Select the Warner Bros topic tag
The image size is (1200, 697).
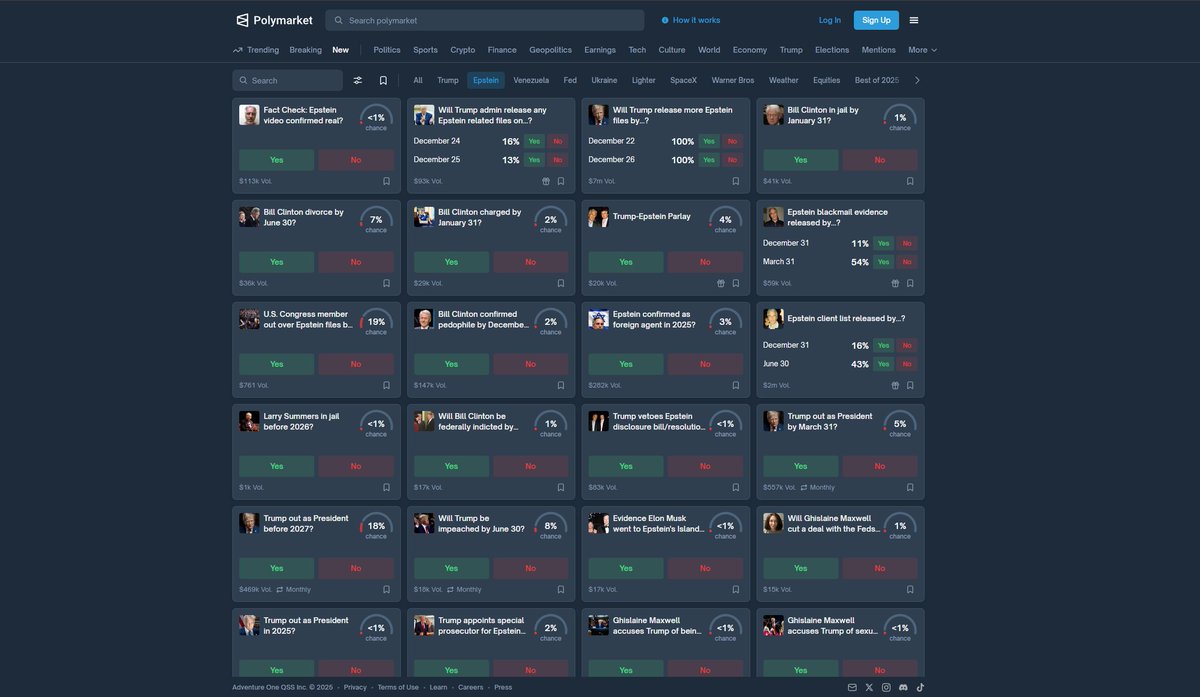click(x=733, y=80)
